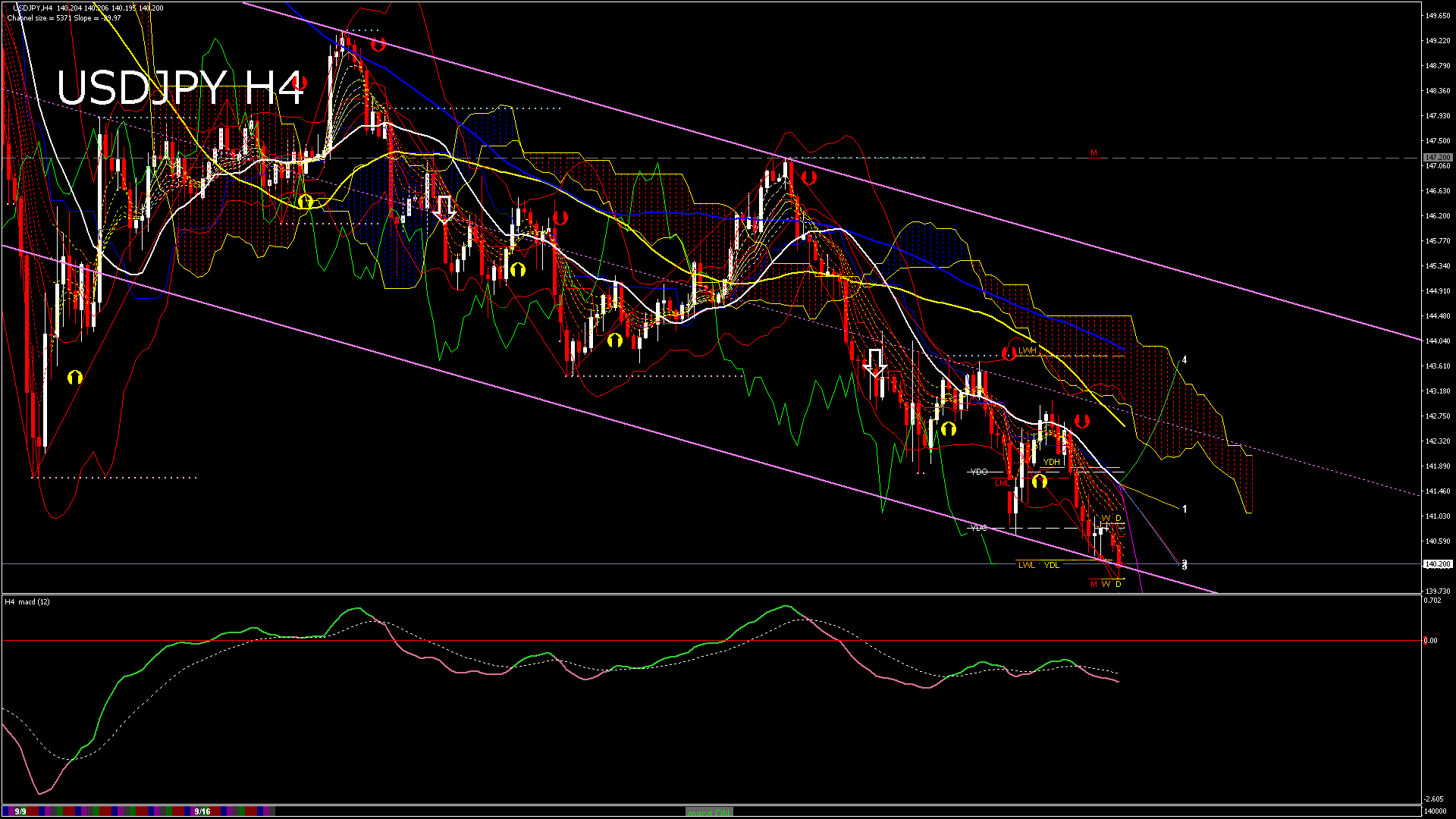Select the 9/16 date marker on timeline
The width and height of the screenshot is (1456, 819).
click(x=202, y=811)
